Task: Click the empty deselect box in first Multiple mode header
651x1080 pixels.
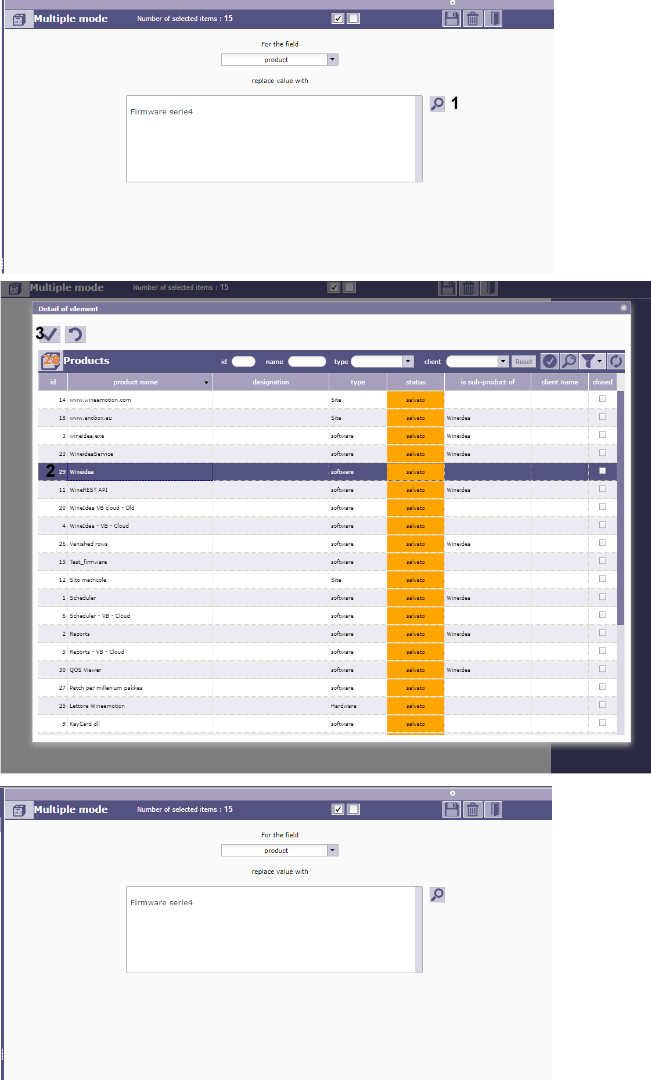Action: (x=353, y=19)
